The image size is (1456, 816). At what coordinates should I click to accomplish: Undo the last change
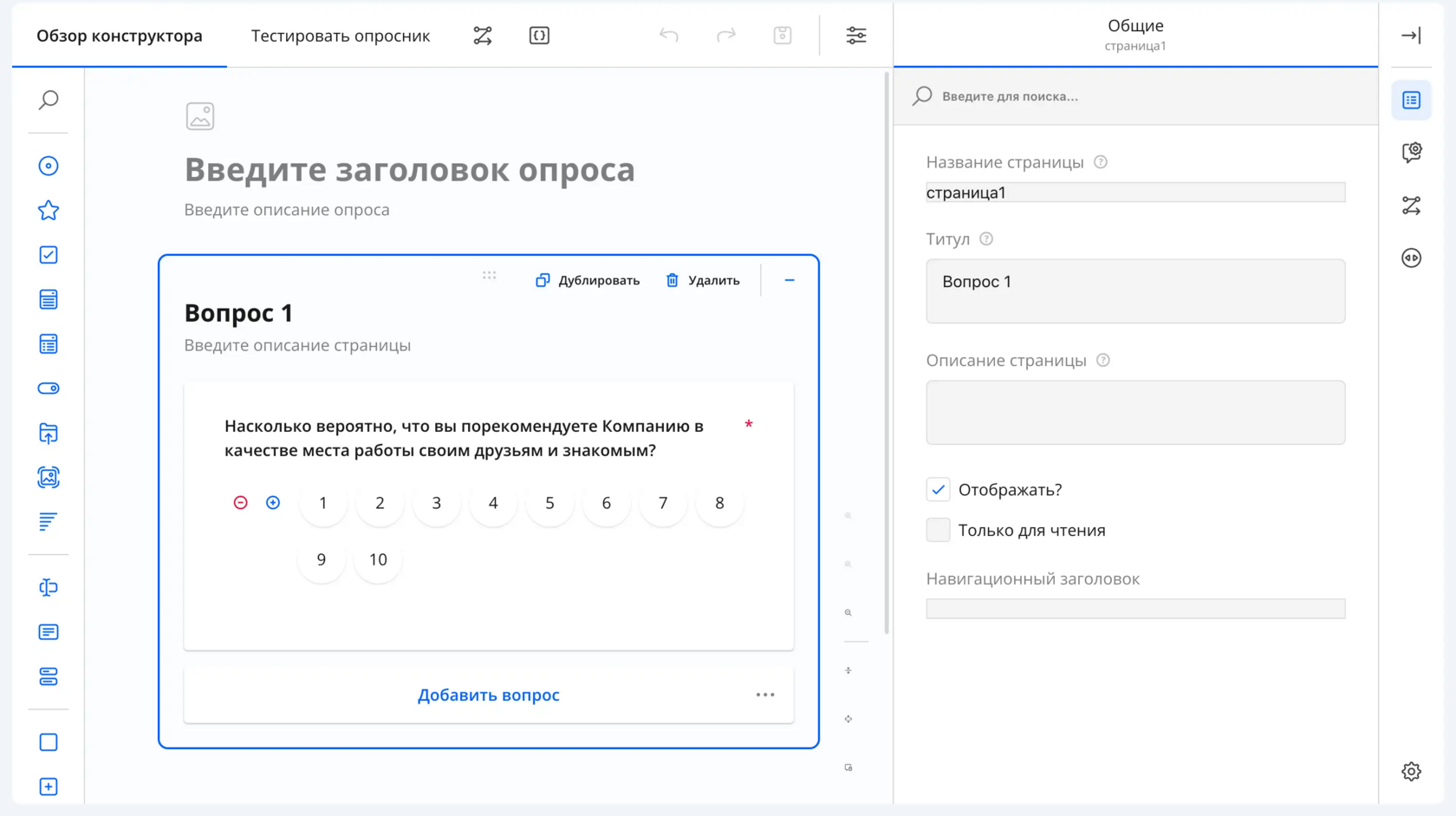tap(669, 36)
